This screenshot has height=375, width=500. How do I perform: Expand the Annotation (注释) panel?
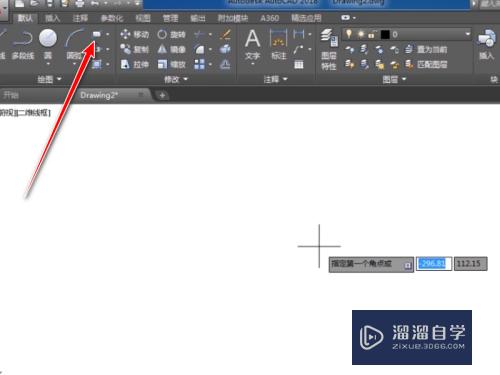point(275,79)
